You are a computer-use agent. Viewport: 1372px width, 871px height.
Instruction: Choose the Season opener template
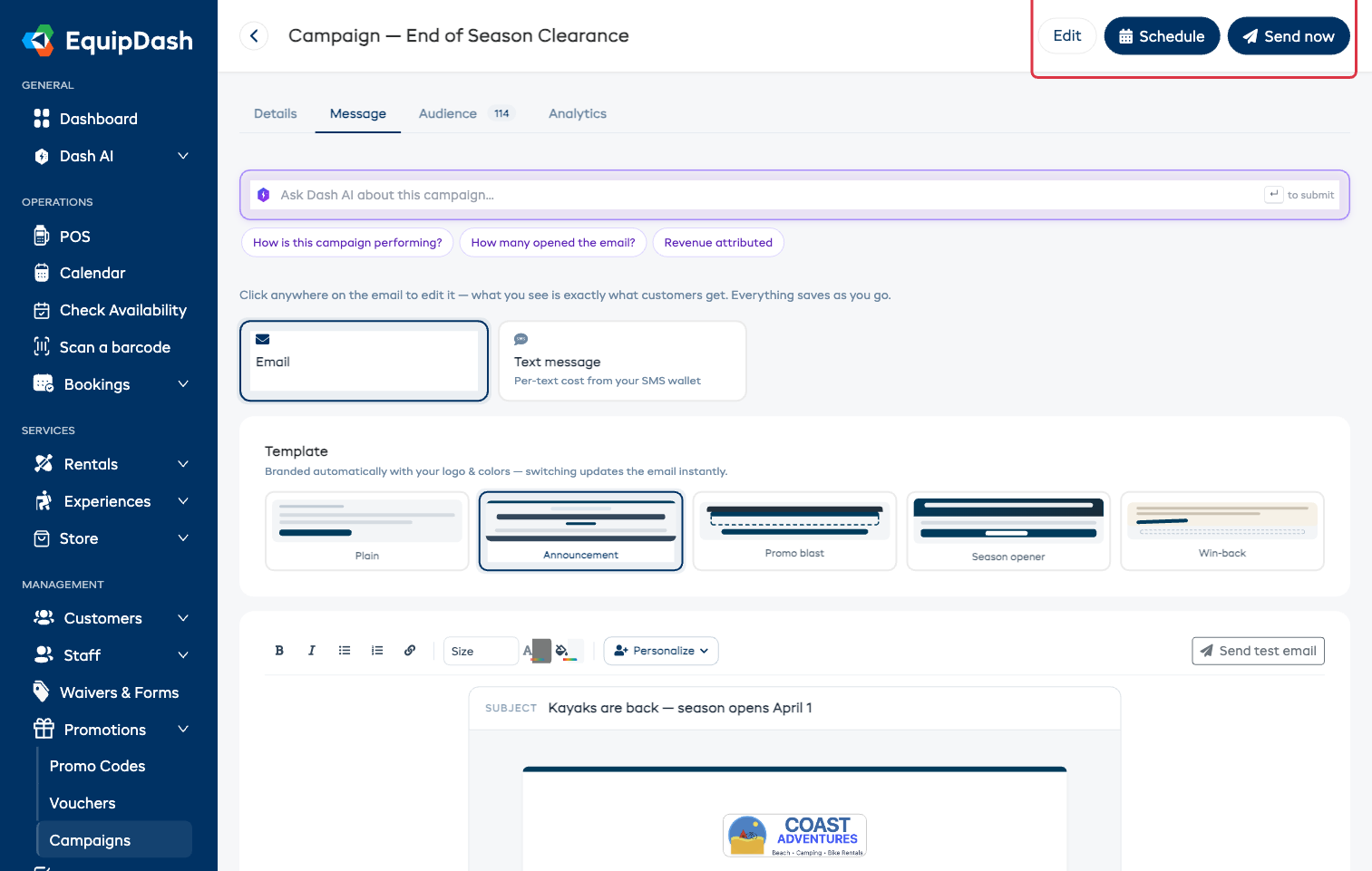(x=1008, y=531)
